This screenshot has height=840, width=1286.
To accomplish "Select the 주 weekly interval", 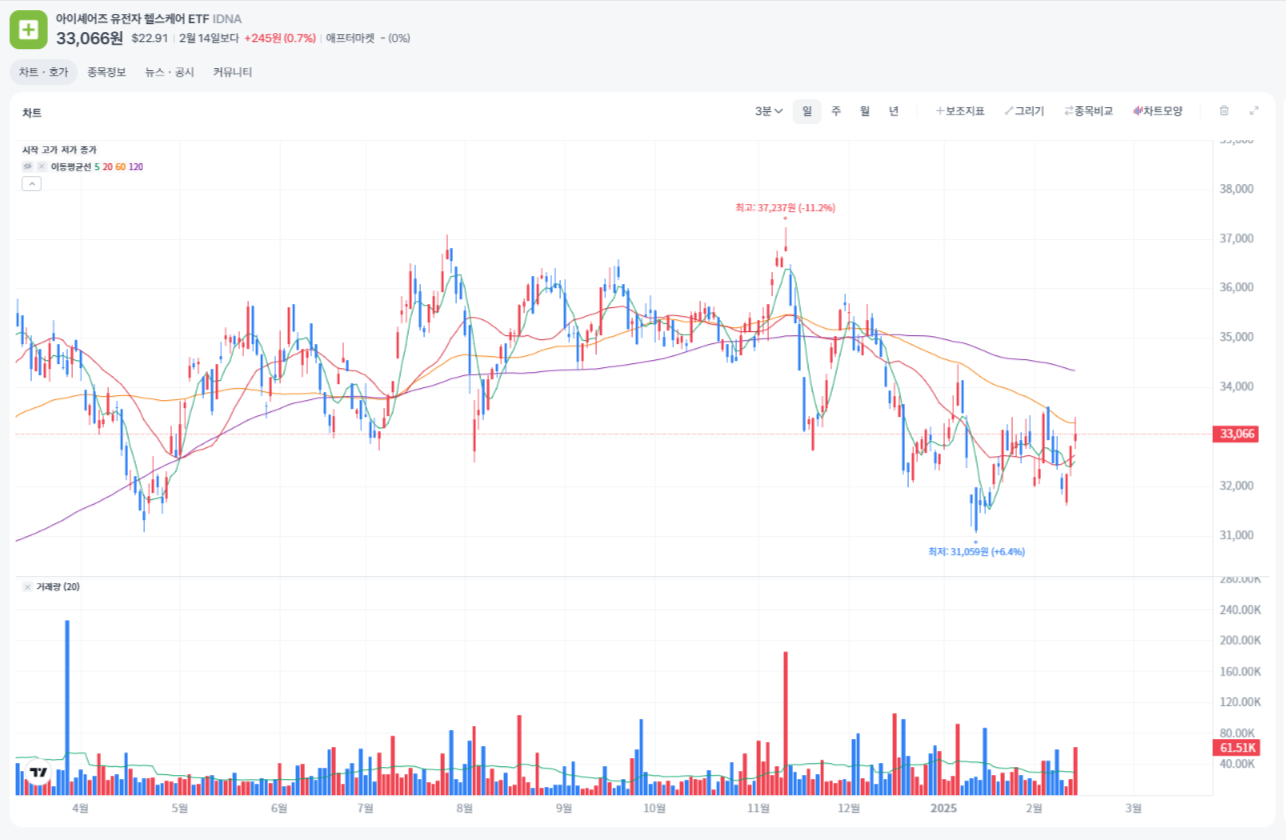I will coord(836,111).
